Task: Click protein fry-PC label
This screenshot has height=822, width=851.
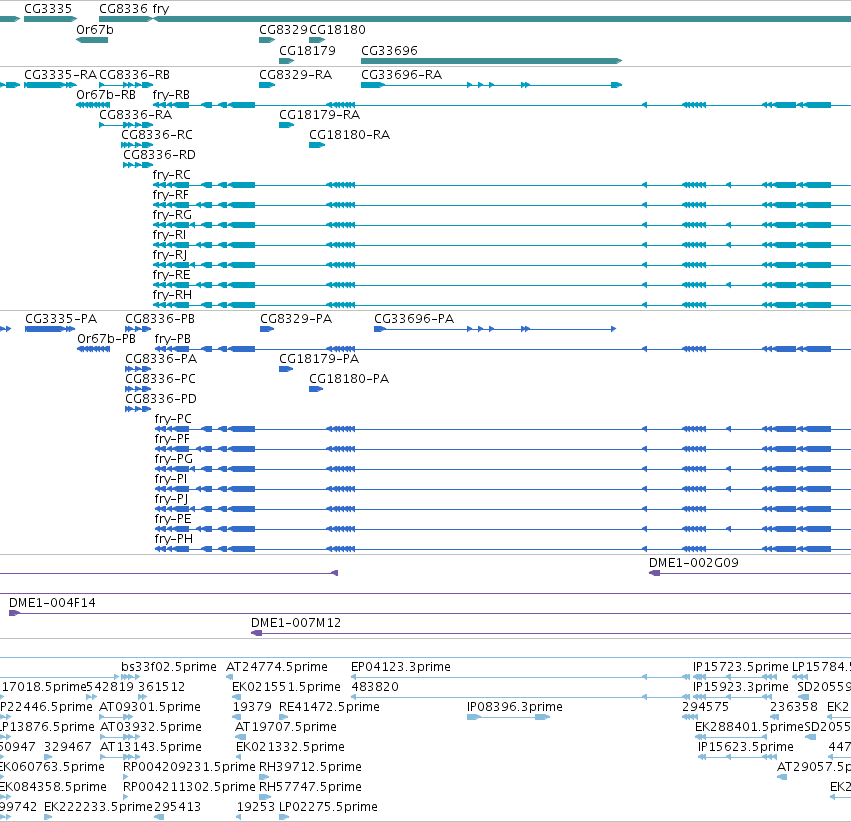Action: (x=173, y=419)
